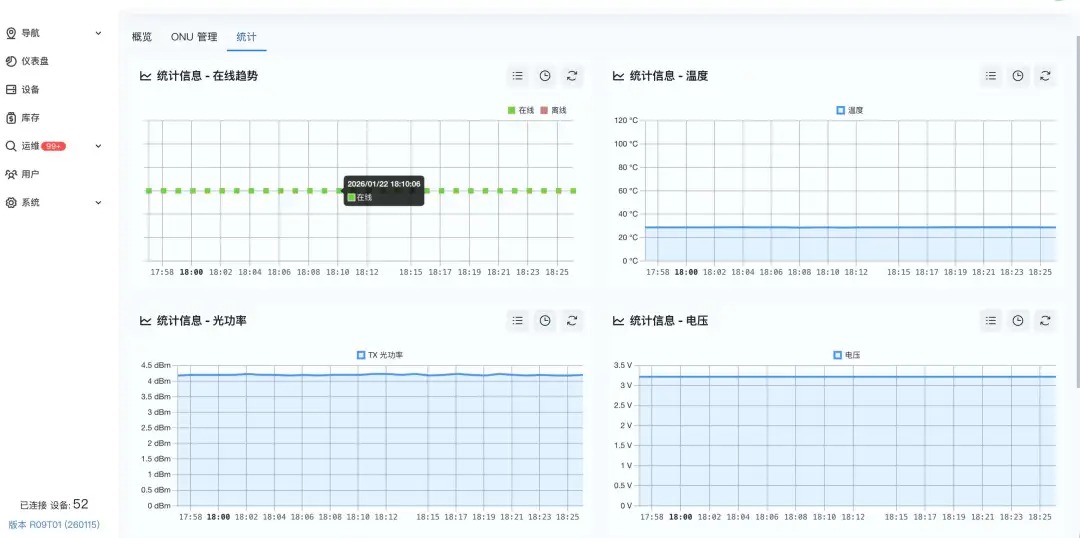Switch to the 概览 tab
1080x538 pixels.
(x=142, y=37)
